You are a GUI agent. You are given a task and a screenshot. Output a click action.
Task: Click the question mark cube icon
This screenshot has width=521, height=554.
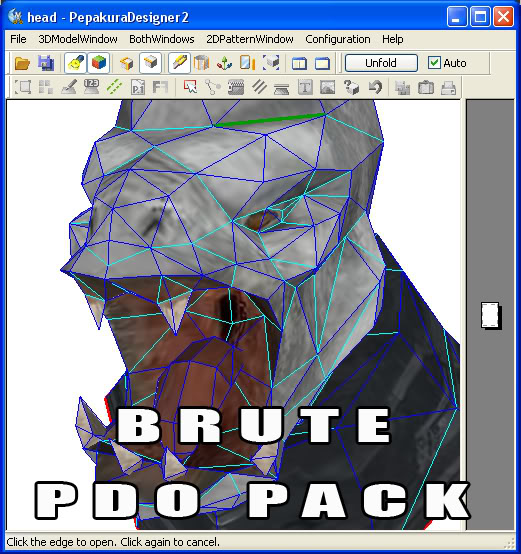click(351, 87)
